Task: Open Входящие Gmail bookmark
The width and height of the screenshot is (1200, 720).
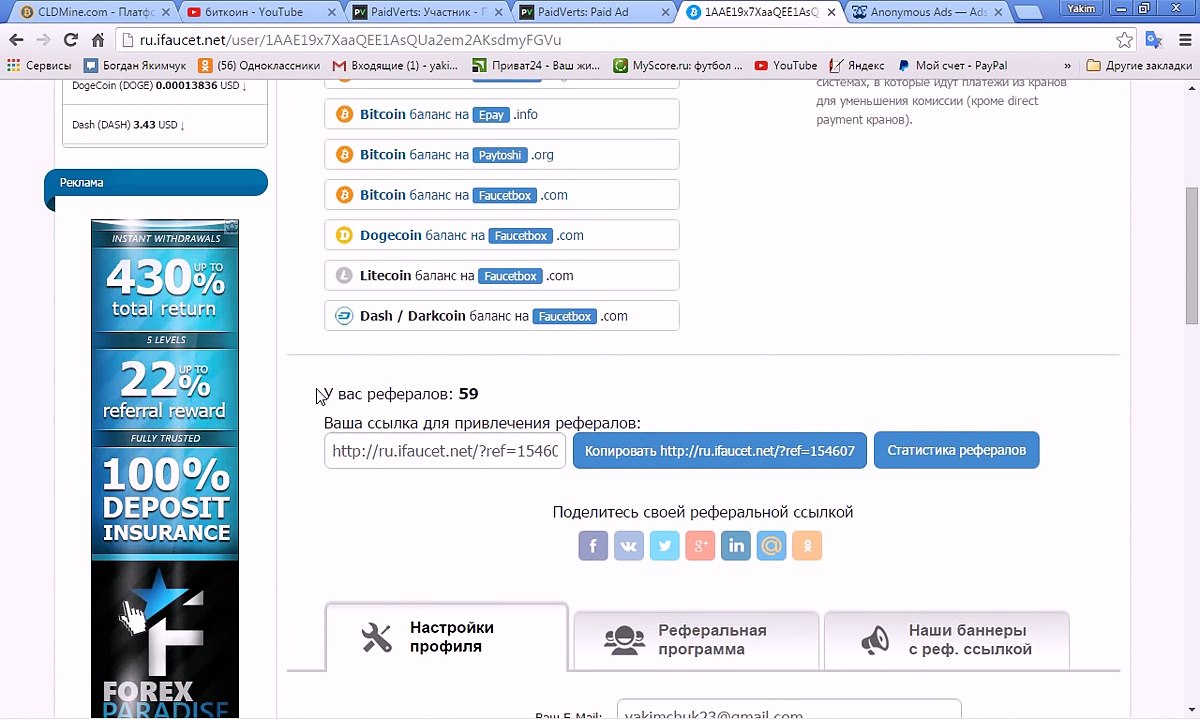Action: [x=395, y=65]
